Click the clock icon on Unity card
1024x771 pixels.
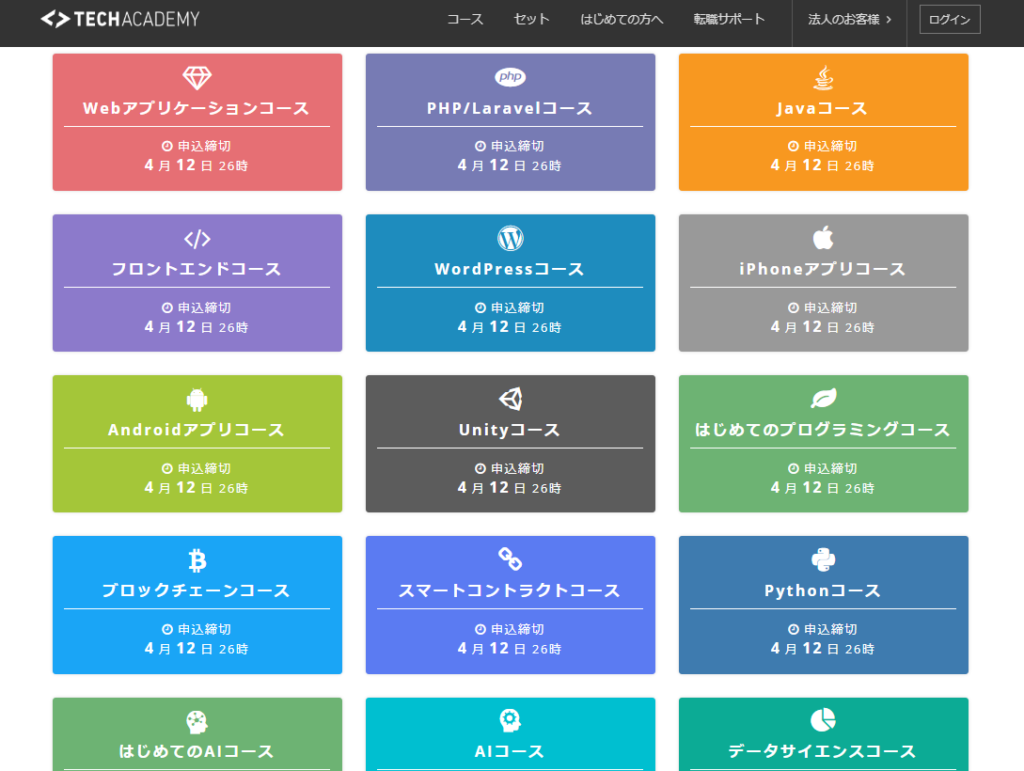click(x=480, y=468)
